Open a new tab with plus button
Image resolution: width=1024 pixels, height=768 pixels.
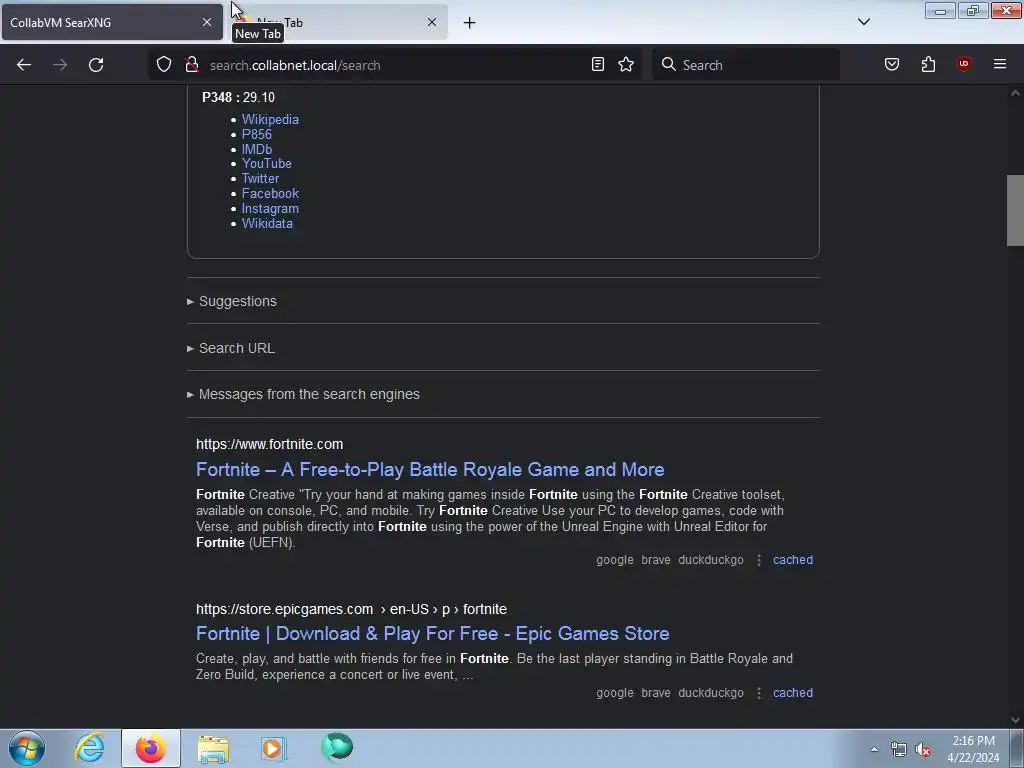click(470, 23)
